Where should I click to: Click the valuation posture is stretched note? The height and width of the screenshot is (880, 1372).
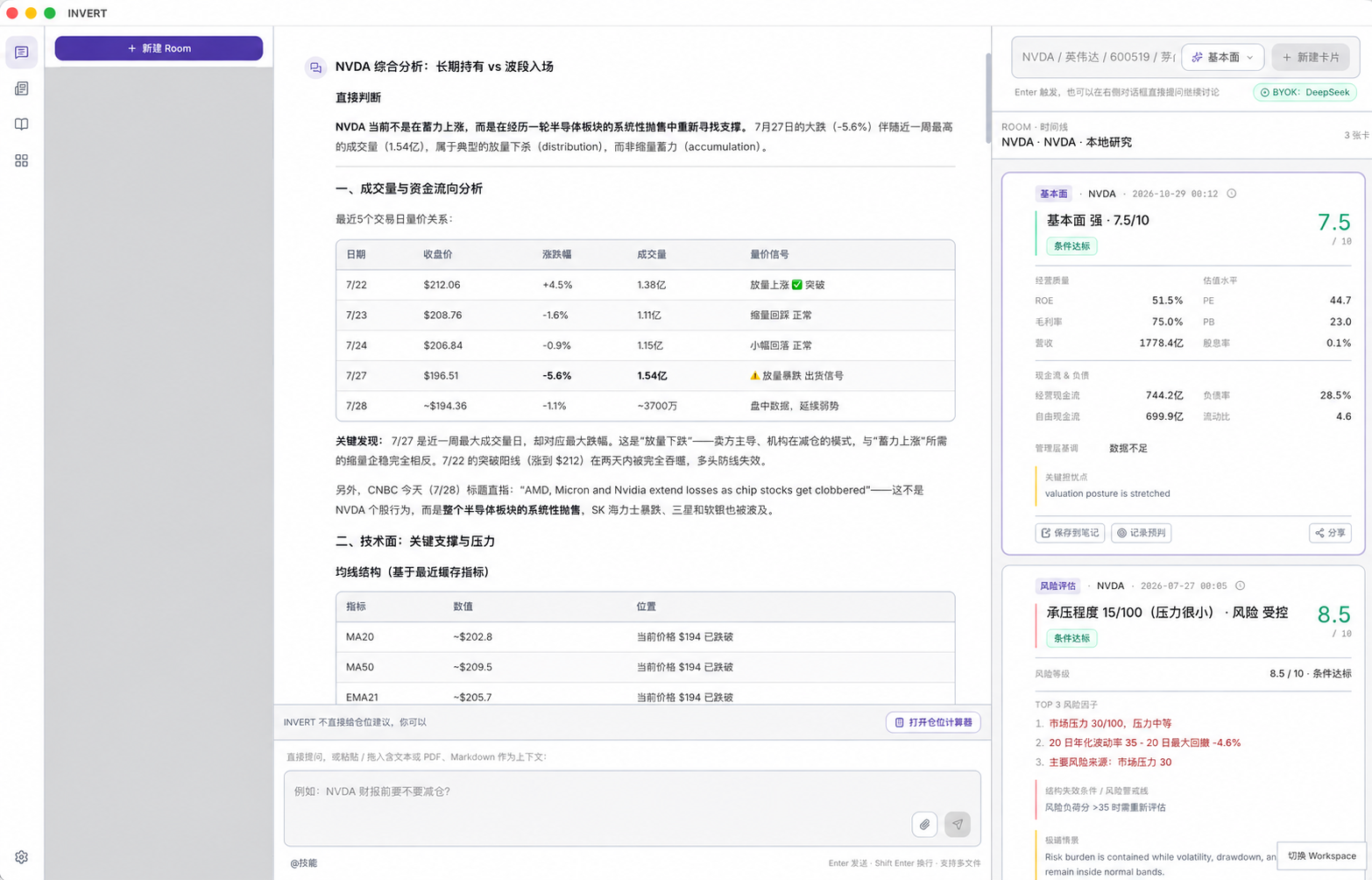[1107, 493]
